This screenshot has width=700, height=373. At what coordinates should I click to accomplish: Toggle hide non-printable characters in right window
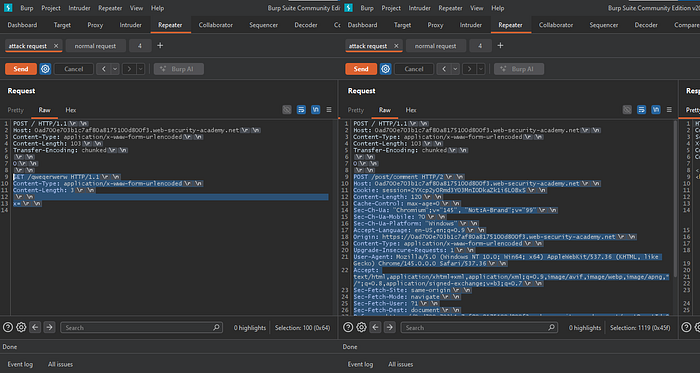[x=627, y=110]
